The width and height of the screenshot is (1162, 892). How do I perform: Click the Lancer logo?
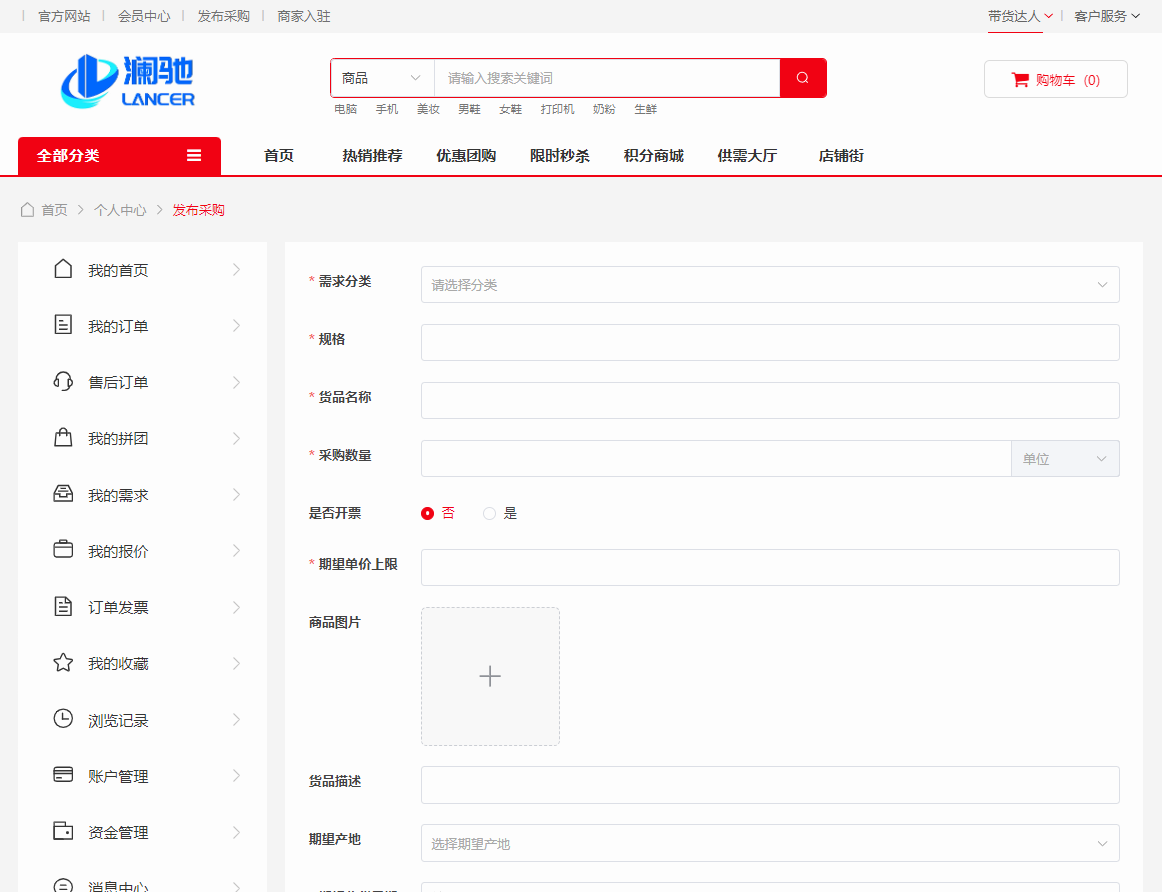click(128, 81)
